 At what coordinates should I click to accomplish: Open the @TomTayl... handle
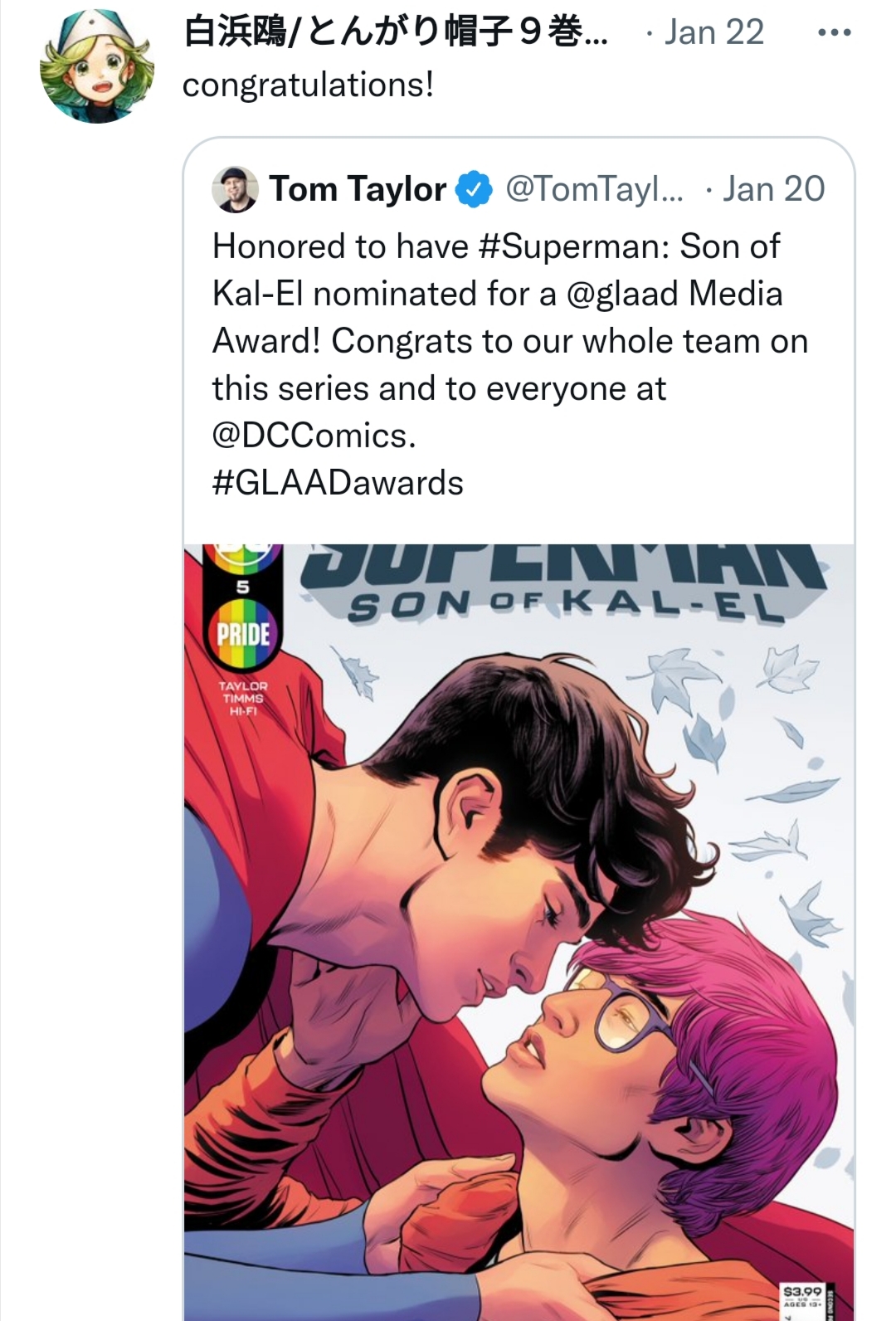595,189
